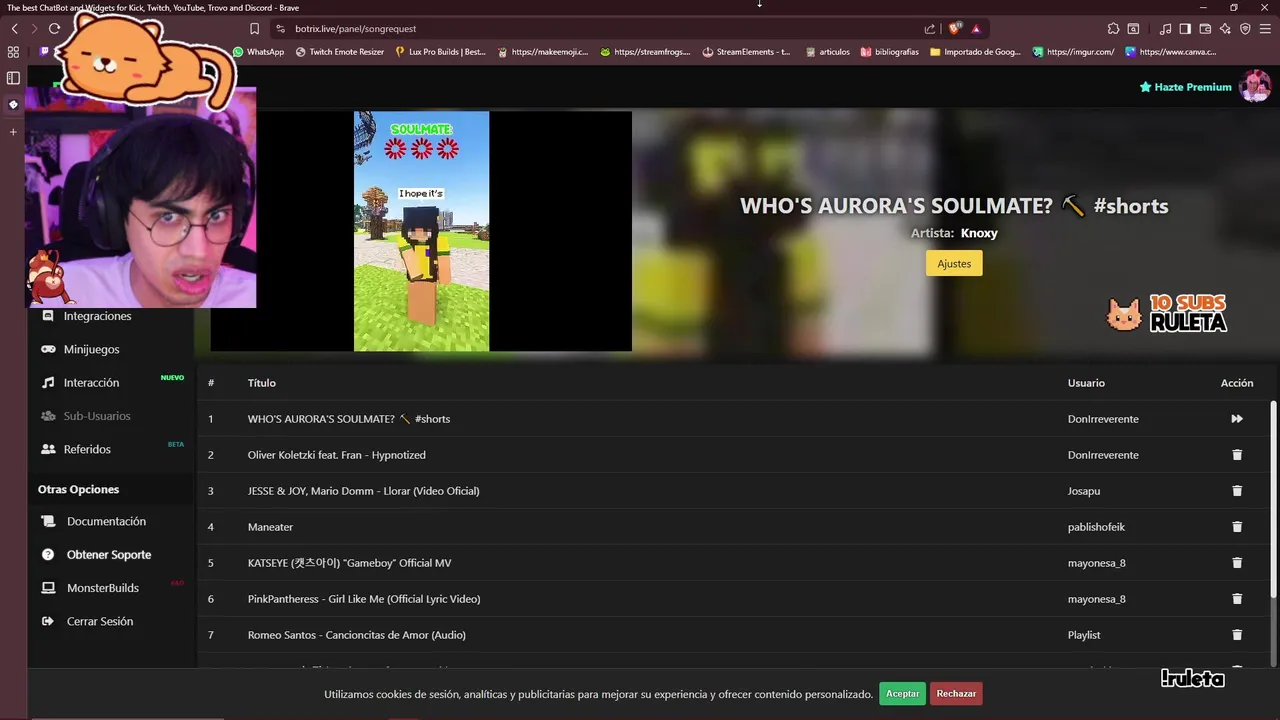1280x720 pixels.
Task: Open the Importado de Google bookmarks folder
Action: [975, 52]
